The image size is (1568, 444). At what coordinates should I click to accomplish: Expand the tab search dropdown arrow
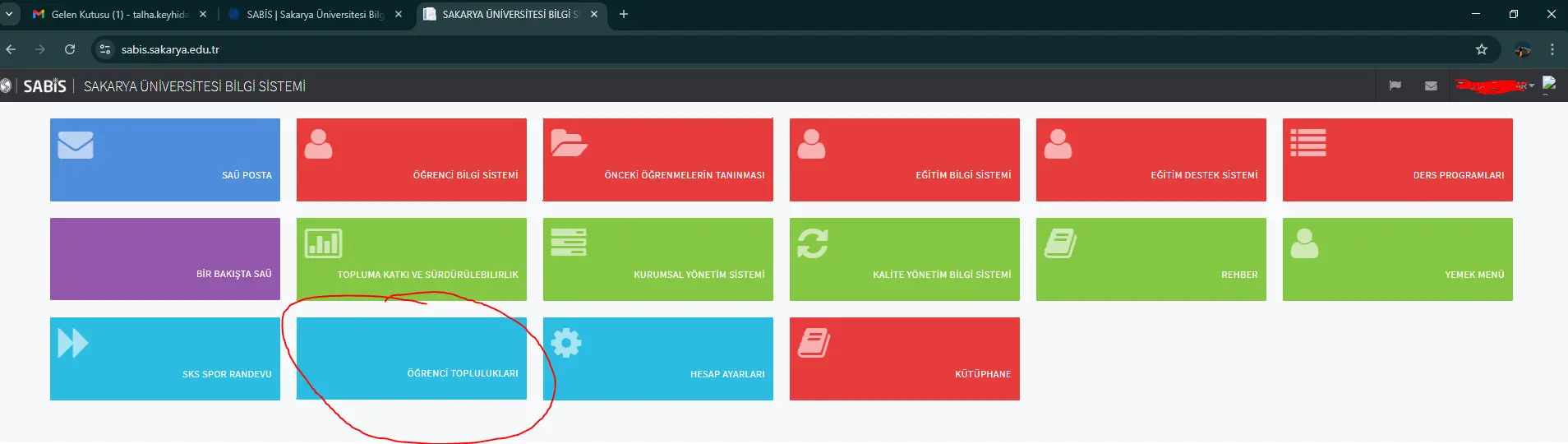click(8, 14)
